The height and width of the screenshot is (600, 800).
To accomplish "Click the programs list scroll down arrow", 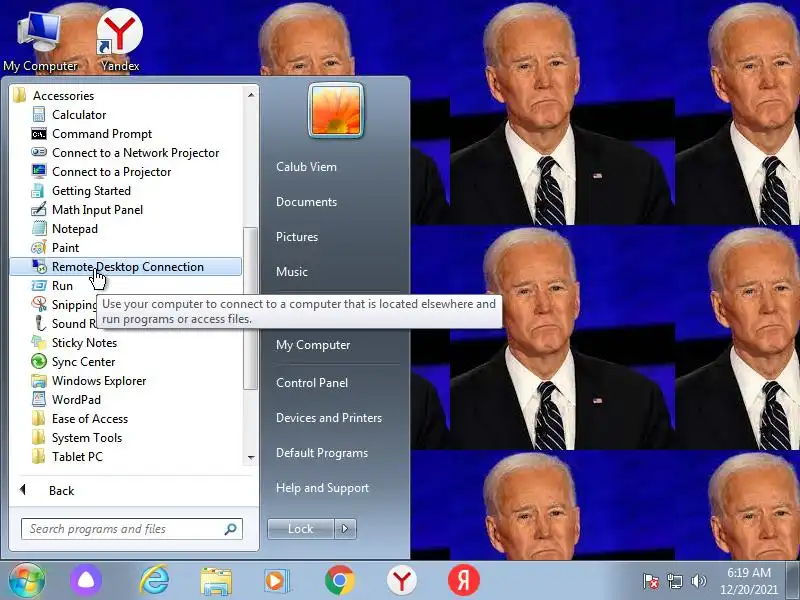I will click(x=251, y=457).
